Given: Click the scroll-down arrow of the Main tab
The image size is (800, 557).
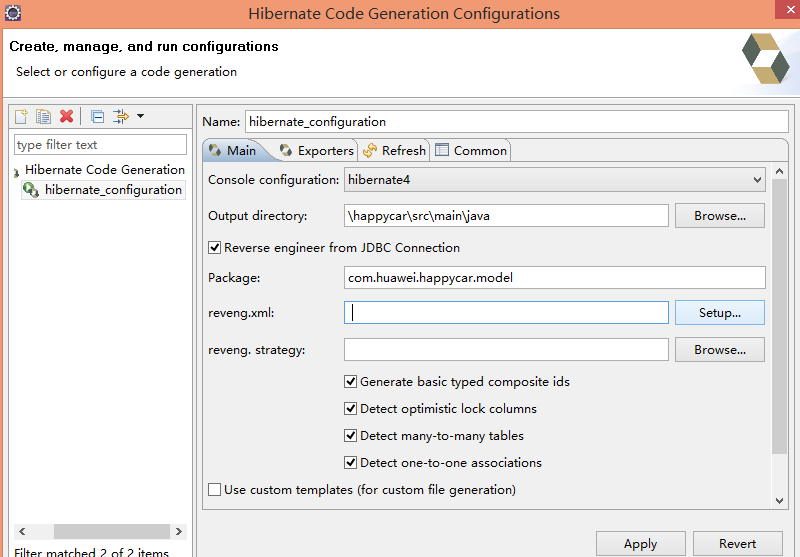Looking at the screenshot, I should tap(779, 501).
